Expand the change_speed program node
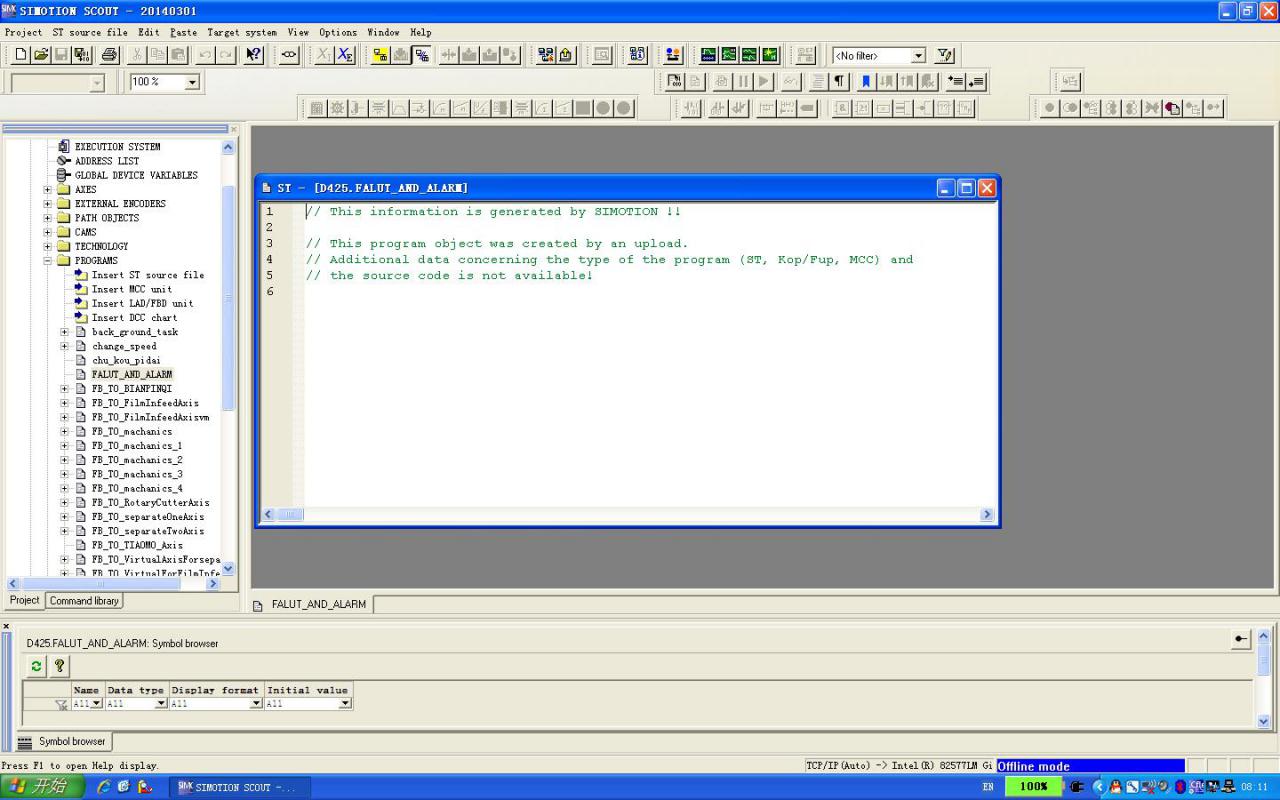 coord(65,346)
